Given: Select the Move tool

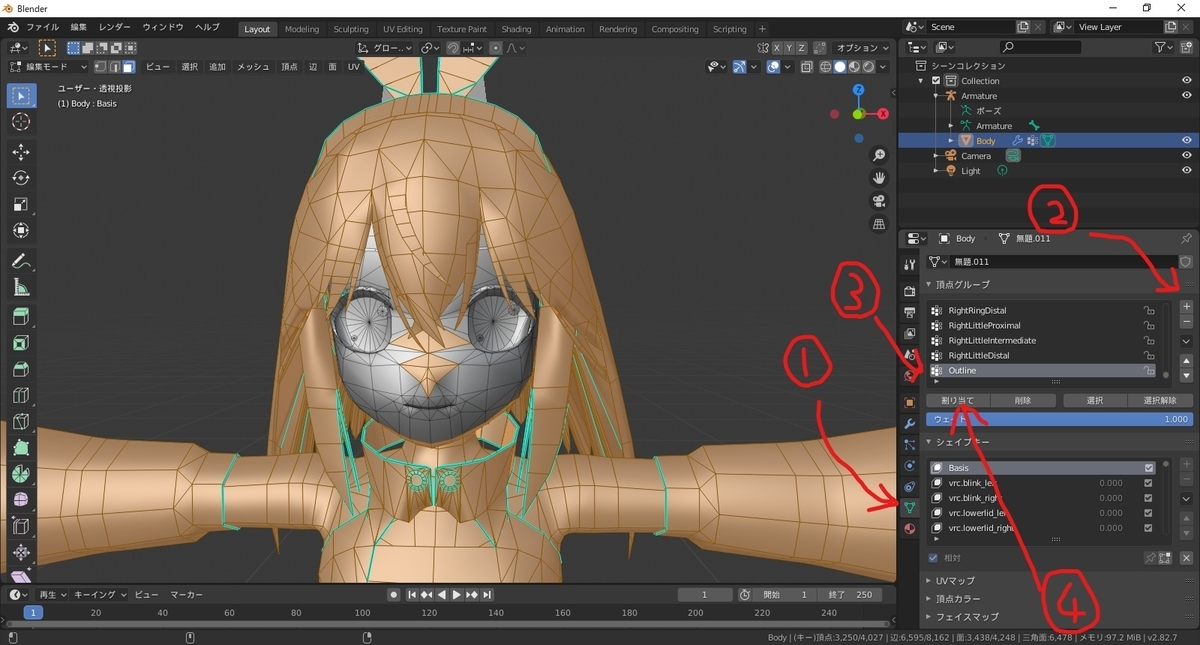Looking at the screenshot, I should point(21,152).
